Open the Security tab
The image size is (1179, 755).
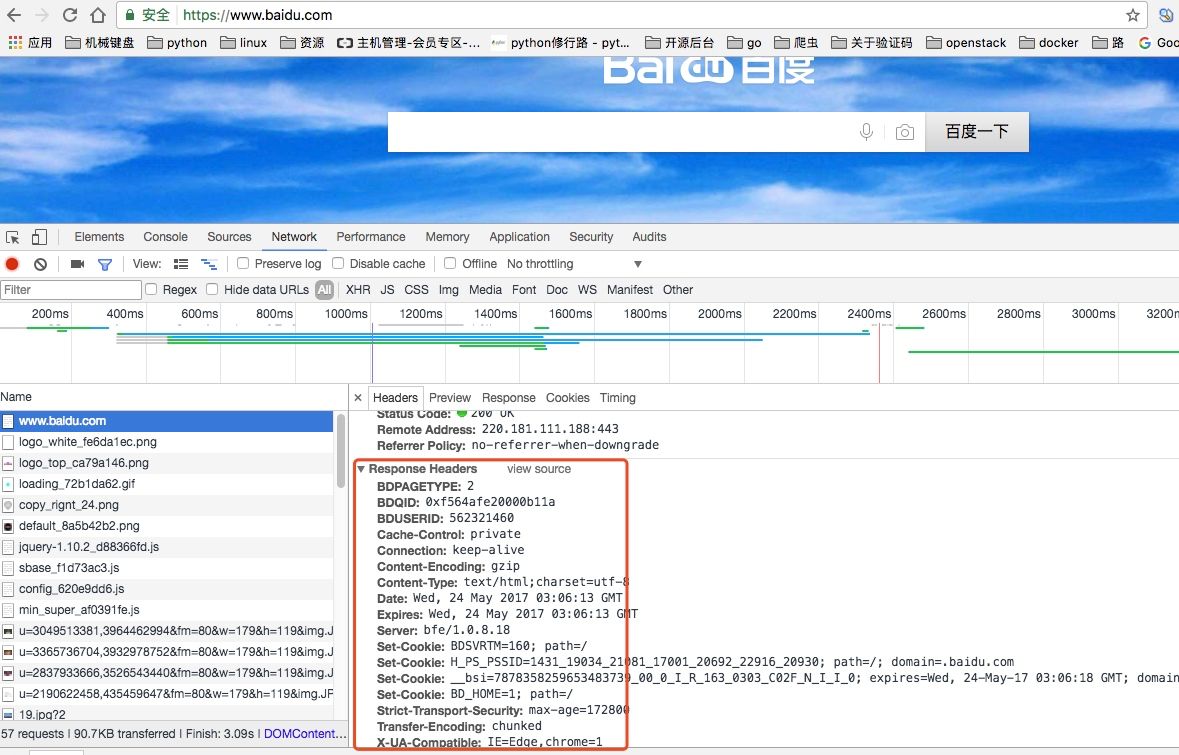(x=591, y=237)
